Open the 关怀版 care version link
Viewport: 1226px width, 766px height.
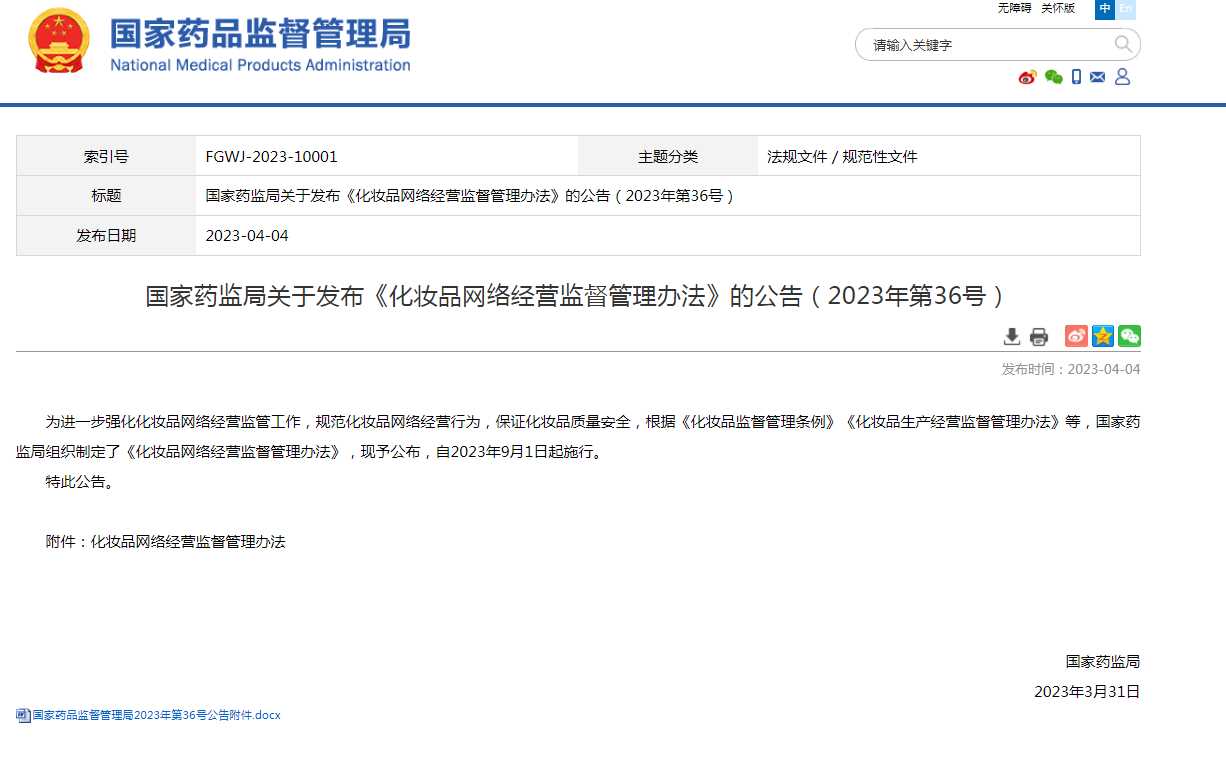pos(1058,8)
